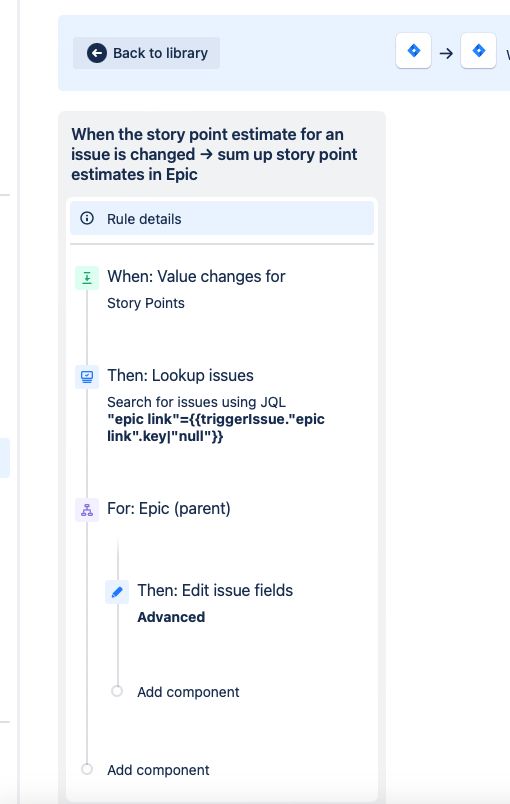Click the back arrow circle icon

coord(96,53)
